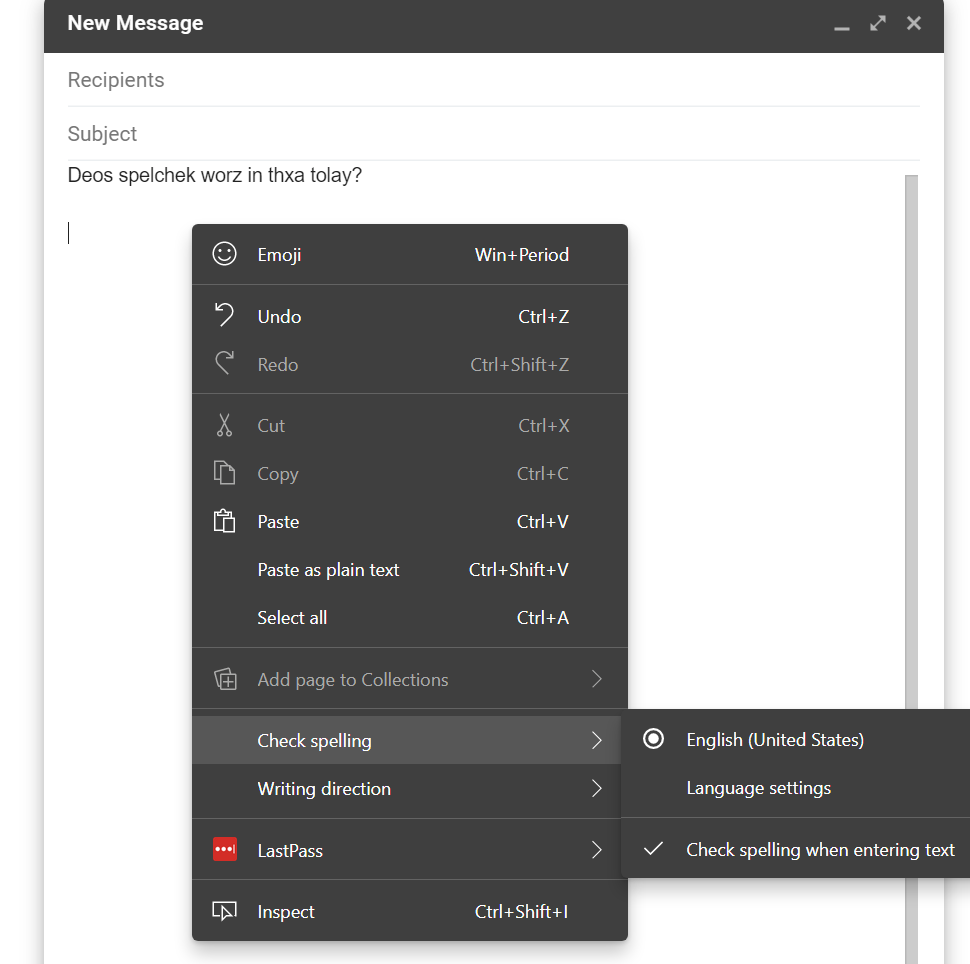The image size is (970, 964).
Task: Click the Collections icon beside Add page
Action: [225, 678]
